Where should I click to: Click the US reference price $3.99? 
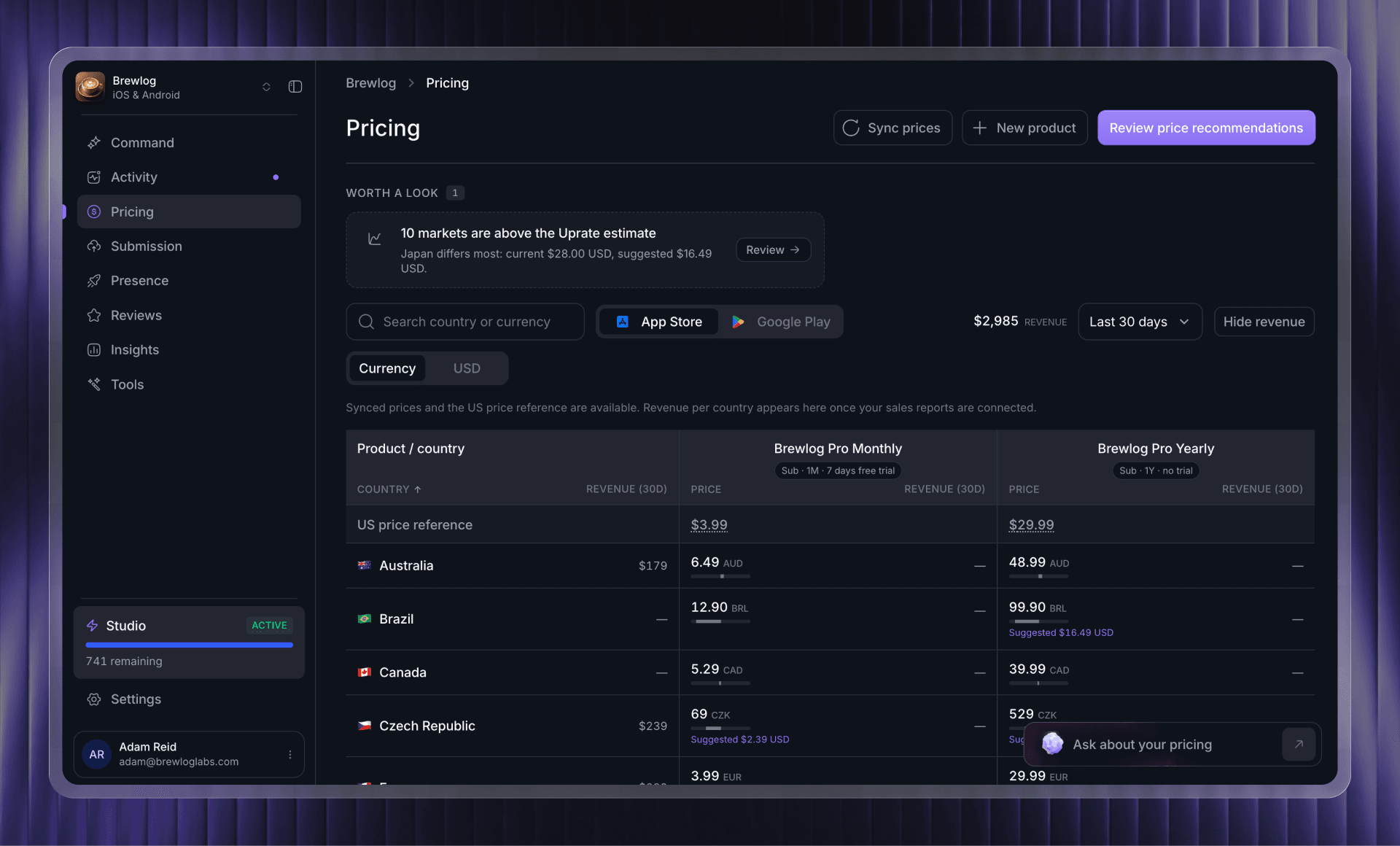click(709, 525)
